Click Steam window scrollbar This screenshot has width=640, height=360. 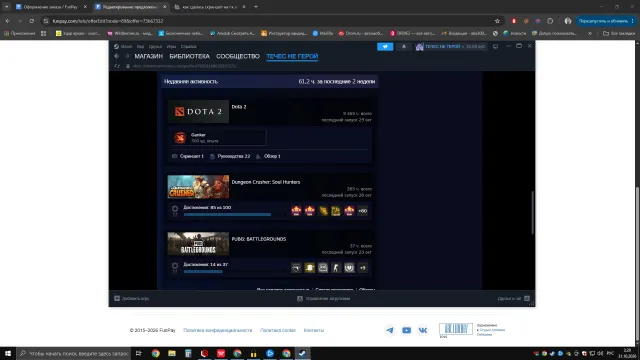pos(533,212)
